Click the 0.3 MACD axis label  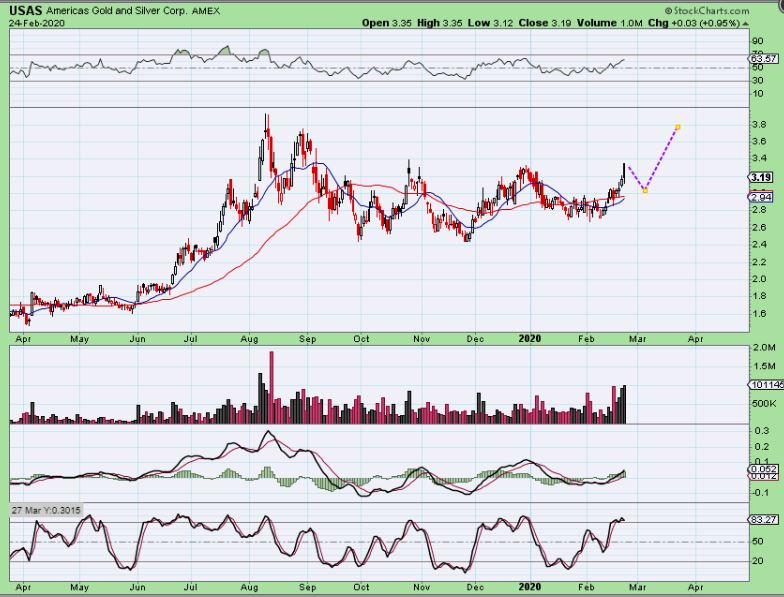[x=762, y=430]
